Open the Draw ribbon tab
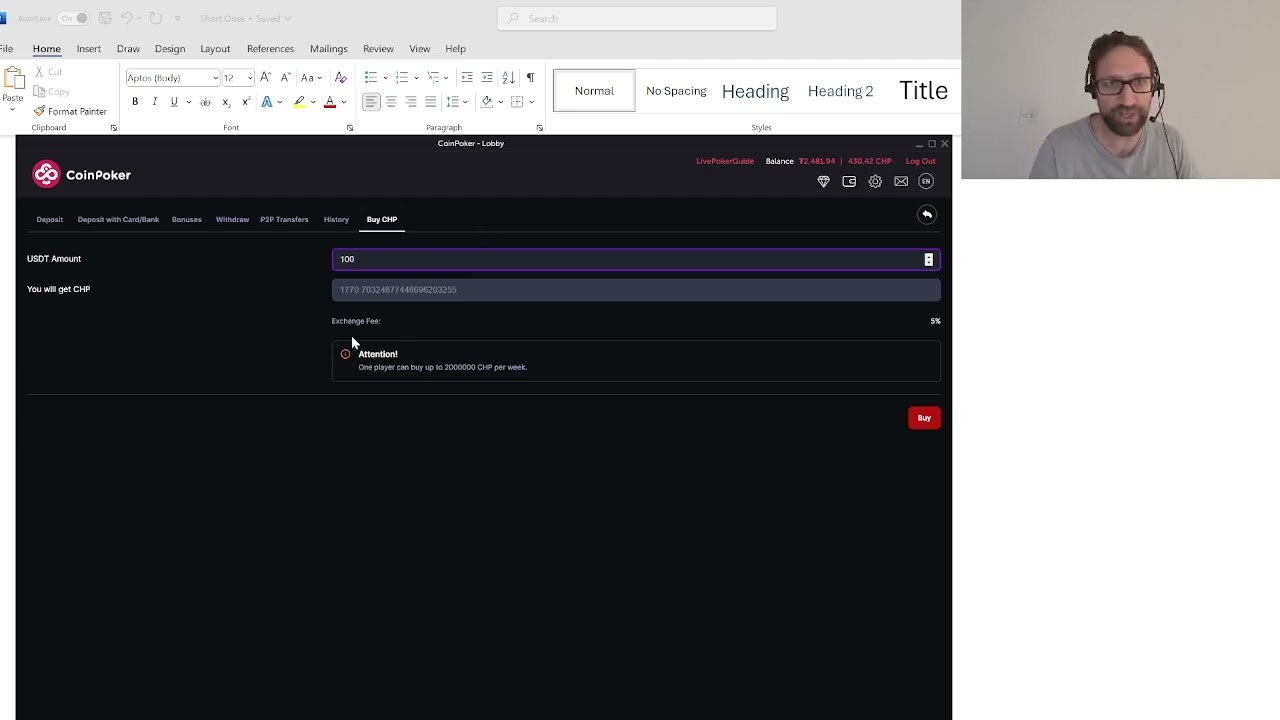Screen dimensions: 1280x720 click(128, 49)
